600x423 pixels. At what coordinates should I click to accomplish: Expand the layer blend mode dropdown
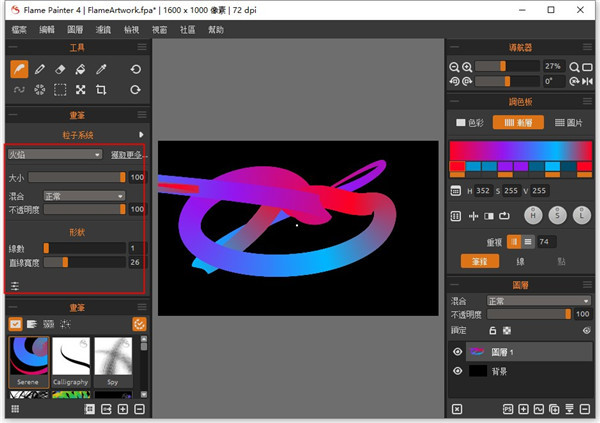[x=538, y=300]
